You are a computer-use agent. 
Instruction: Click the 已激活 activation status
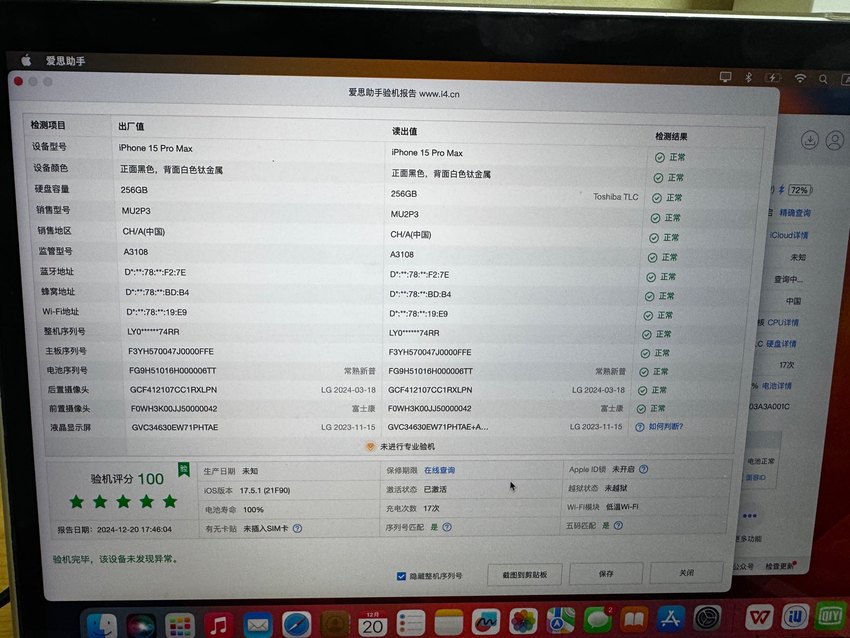point(435,489)
